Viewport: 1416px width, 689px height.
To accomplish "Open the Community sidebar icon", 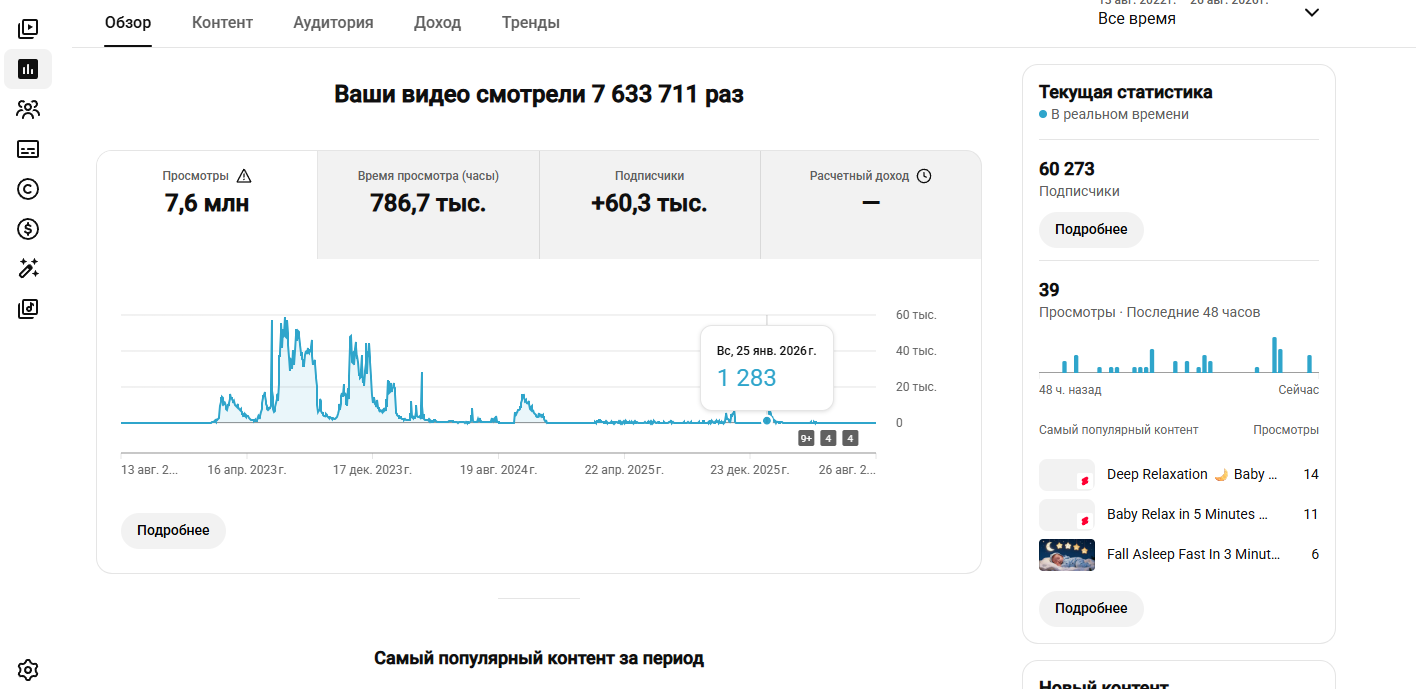I will point(28,109).
